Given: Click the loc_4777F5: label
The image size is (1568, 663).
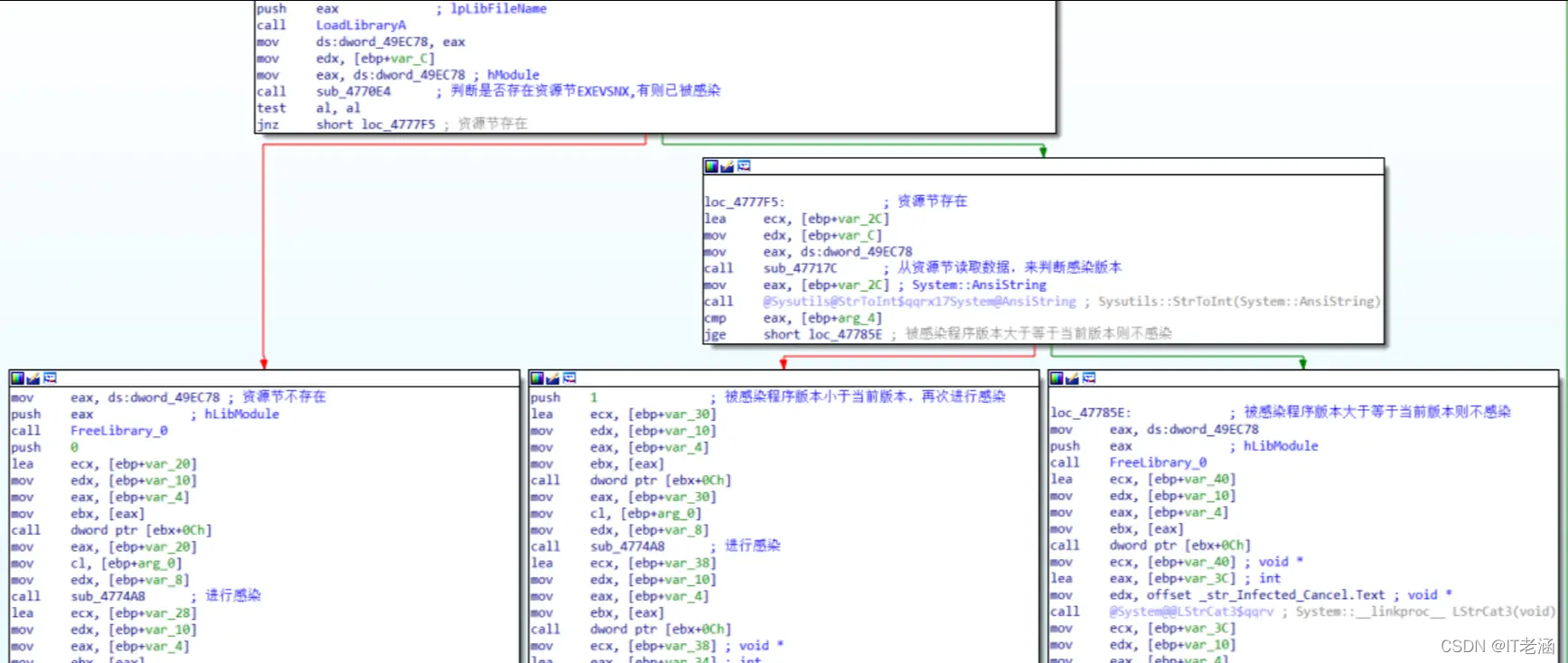Looking at the screenshot, I should [x=745, y=202].
